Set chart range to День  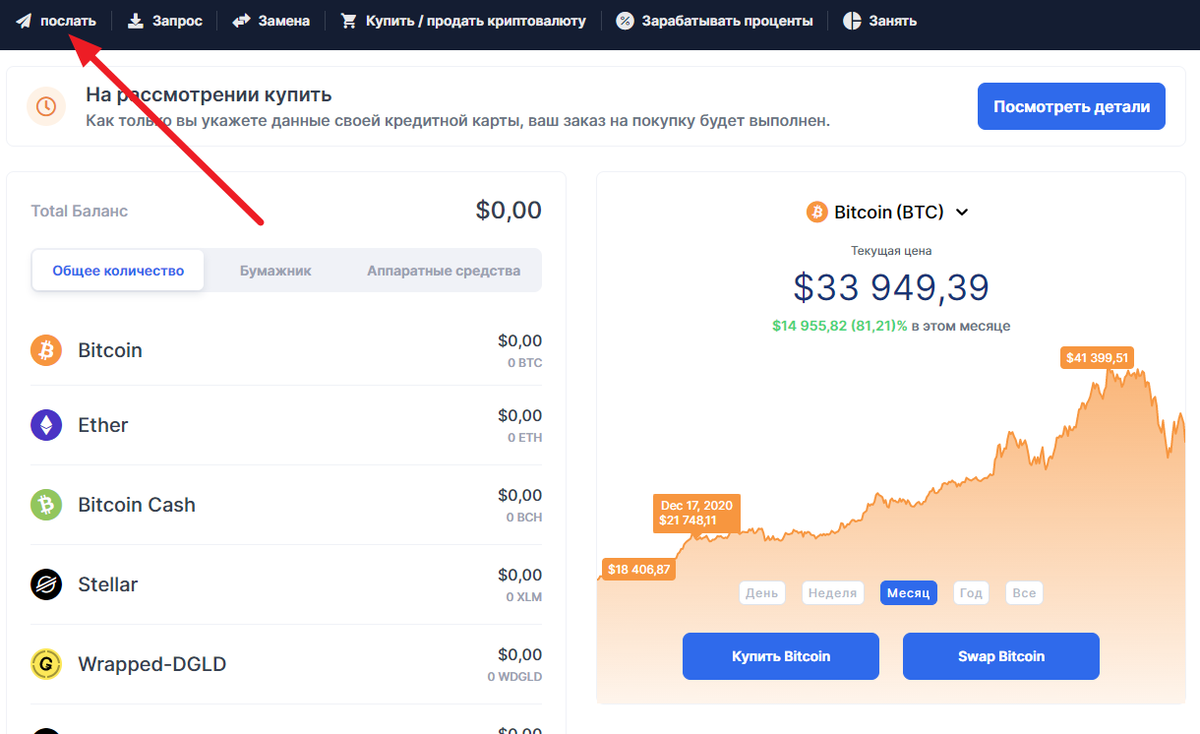761,593
